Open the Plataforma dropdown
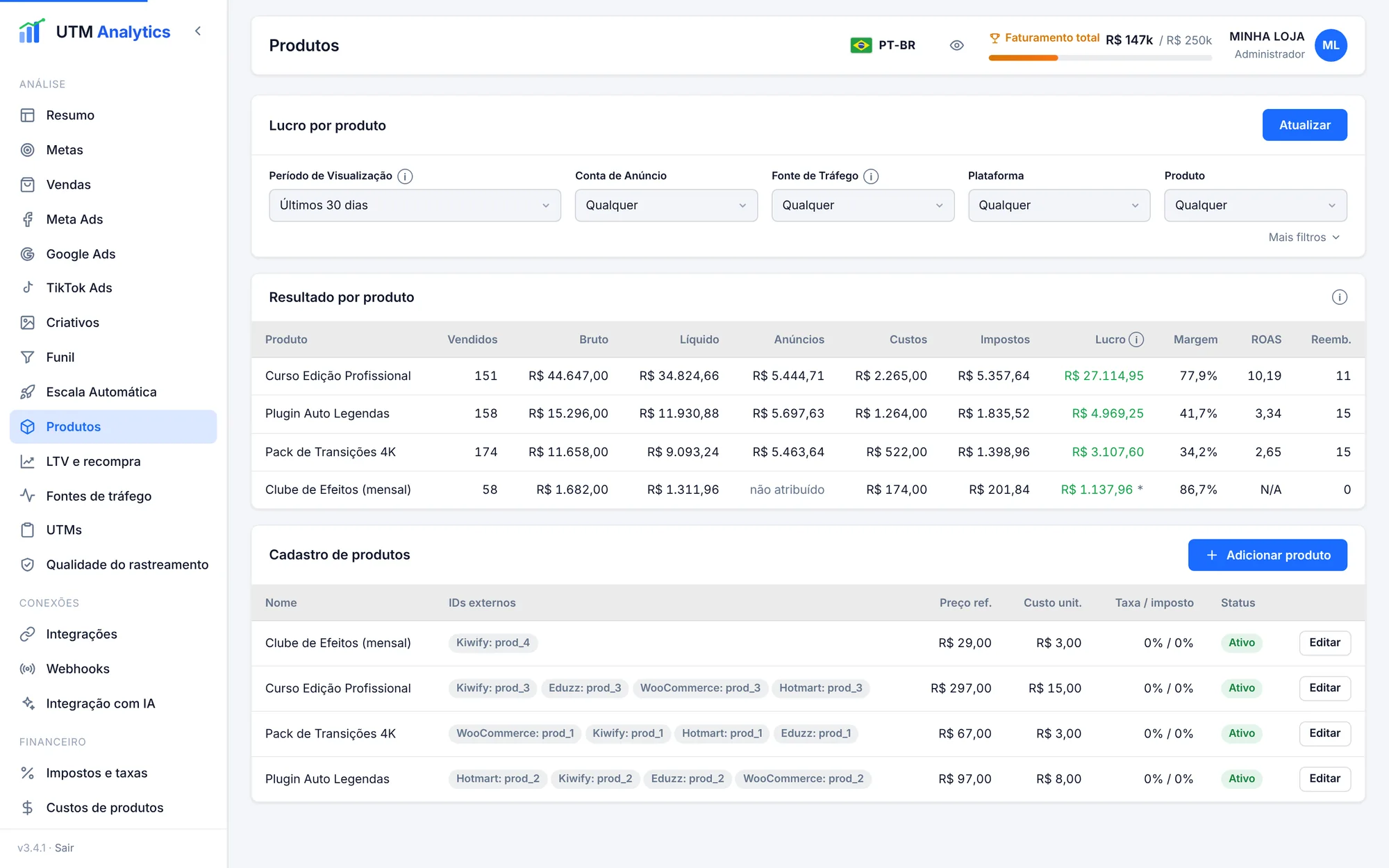Screen dimensions: 1389x868 [x=1059, y=206]
